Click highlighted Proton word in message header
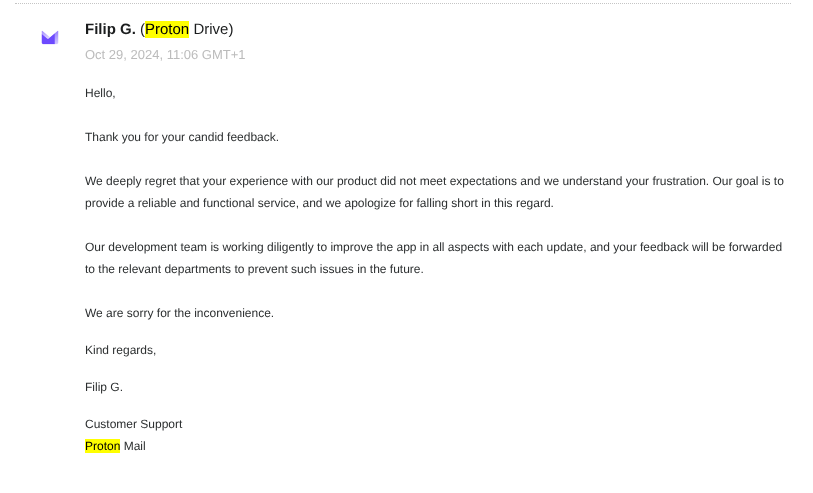 click(167, 29)
